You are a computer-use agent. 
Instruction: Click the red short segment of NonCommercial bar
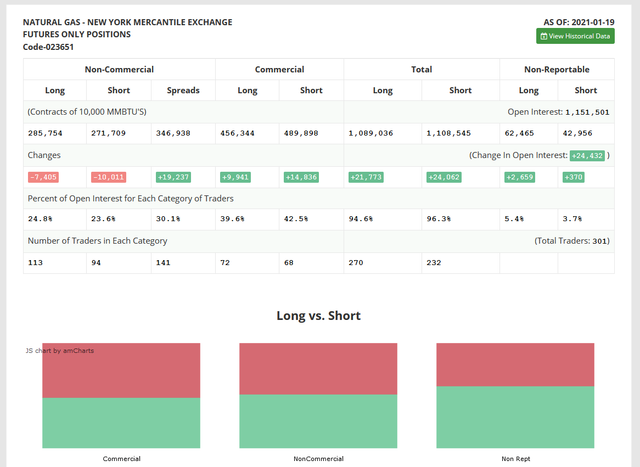pyautogui.click(x=318, y=369)
